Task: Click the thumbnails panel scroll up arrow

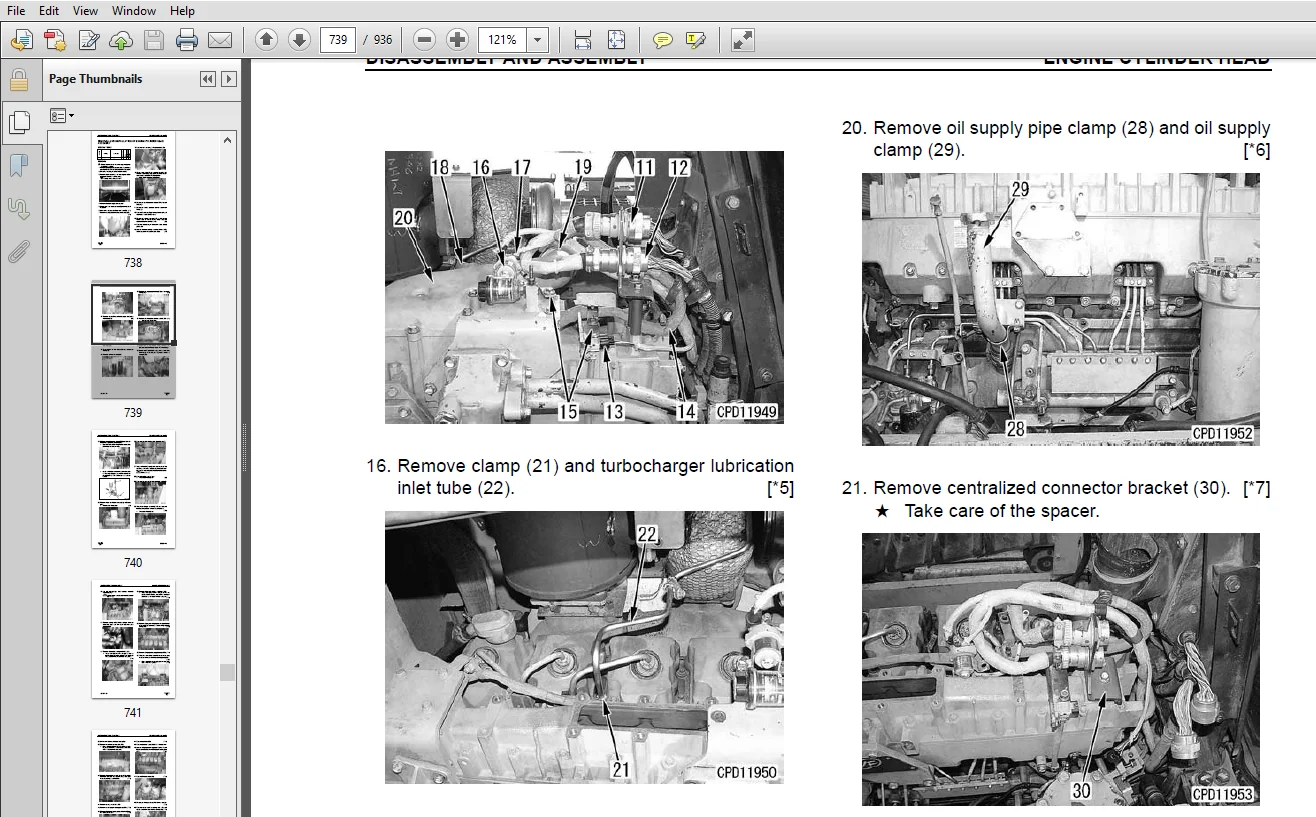Action: 228,140
